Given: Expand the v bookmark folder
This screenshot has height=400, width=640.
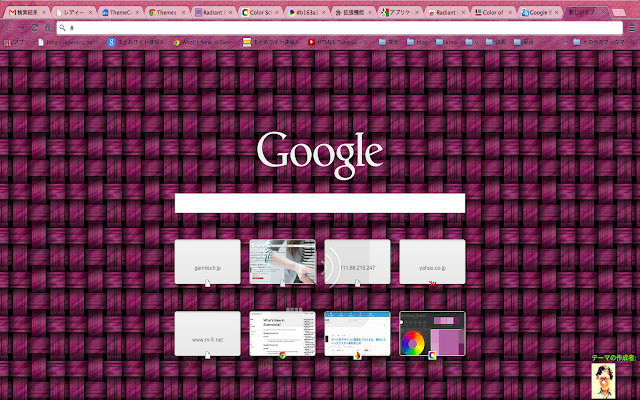Looking at the screenshot, I should point(472,42).
